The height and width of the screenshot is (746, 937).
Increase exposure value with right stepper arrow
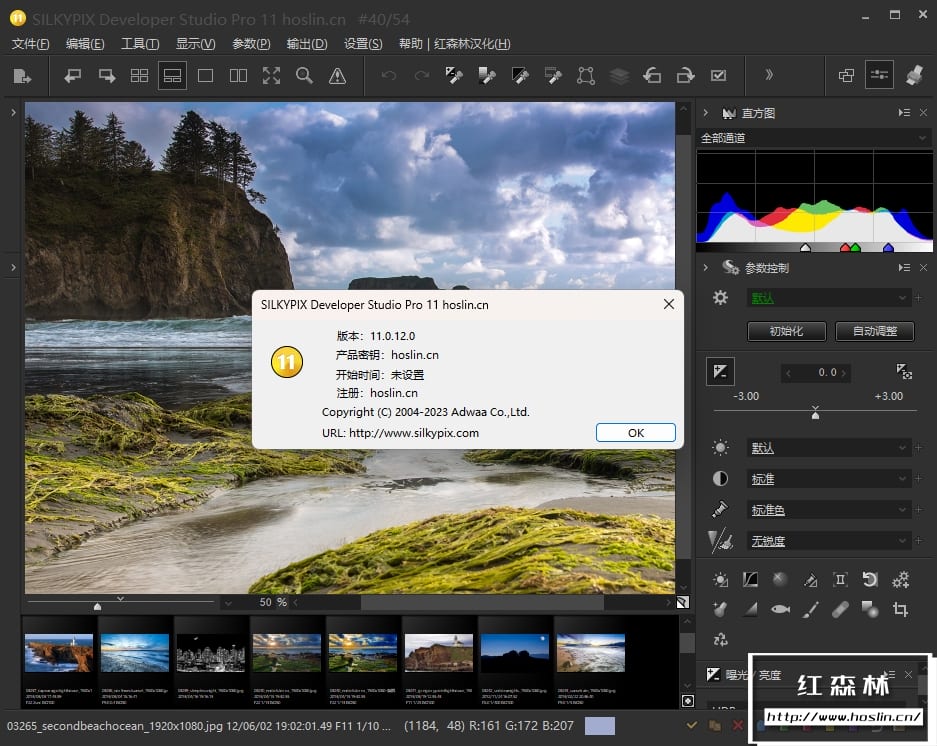843,373
